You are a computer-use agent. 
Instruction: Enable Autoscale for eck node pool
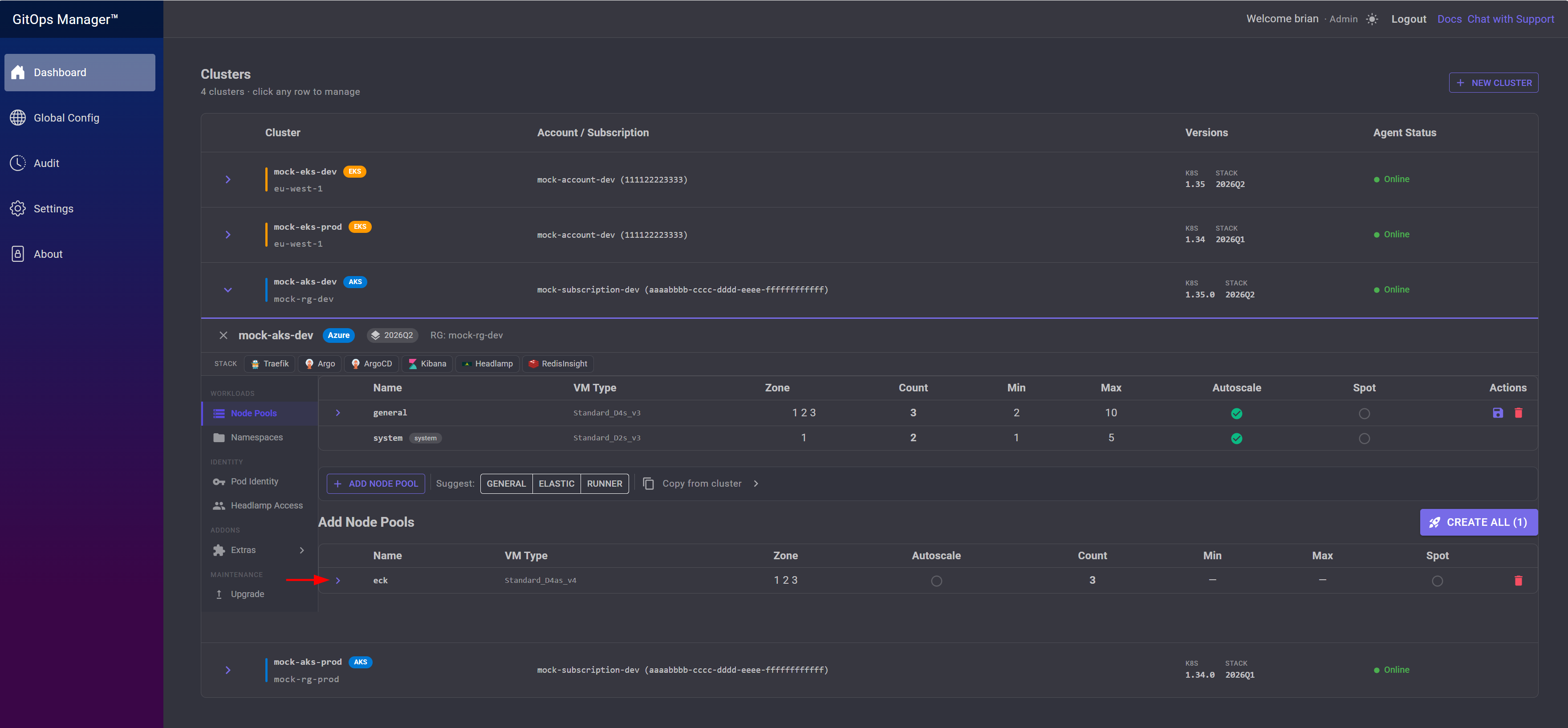[x=937, y=582]
